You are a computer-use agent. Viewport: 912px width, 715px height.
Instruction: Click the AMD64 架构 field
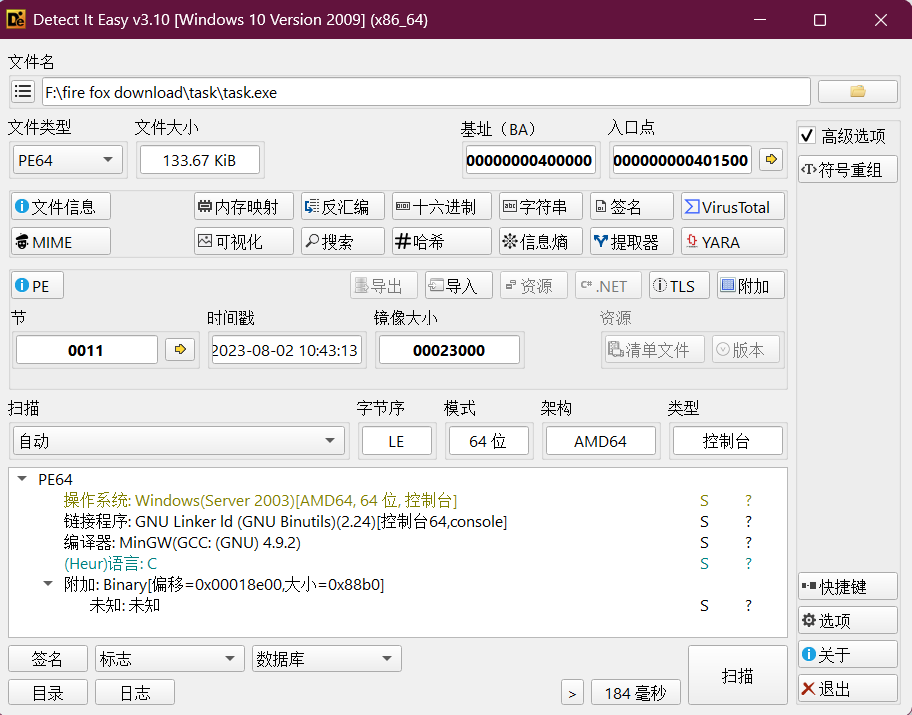coord(600,441)
